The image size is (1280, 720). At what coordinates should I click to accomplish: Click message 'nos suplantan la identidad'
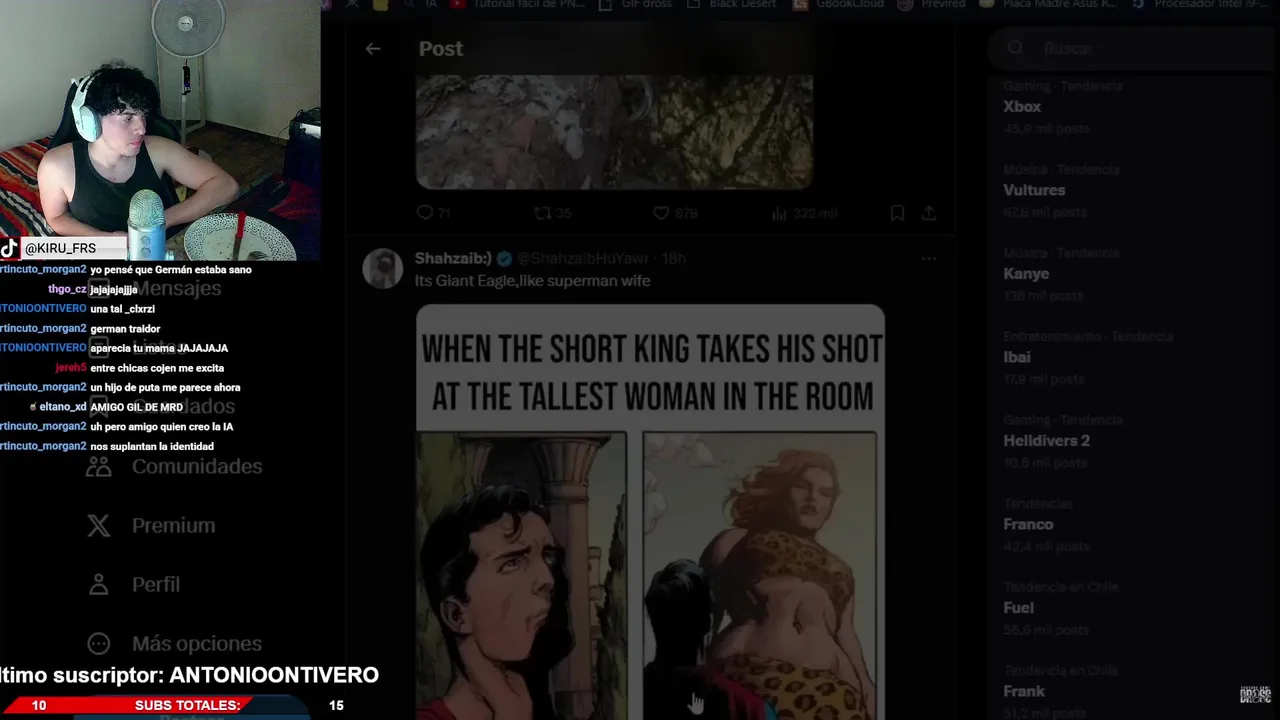pyautogui.click(x=152, y=446)
